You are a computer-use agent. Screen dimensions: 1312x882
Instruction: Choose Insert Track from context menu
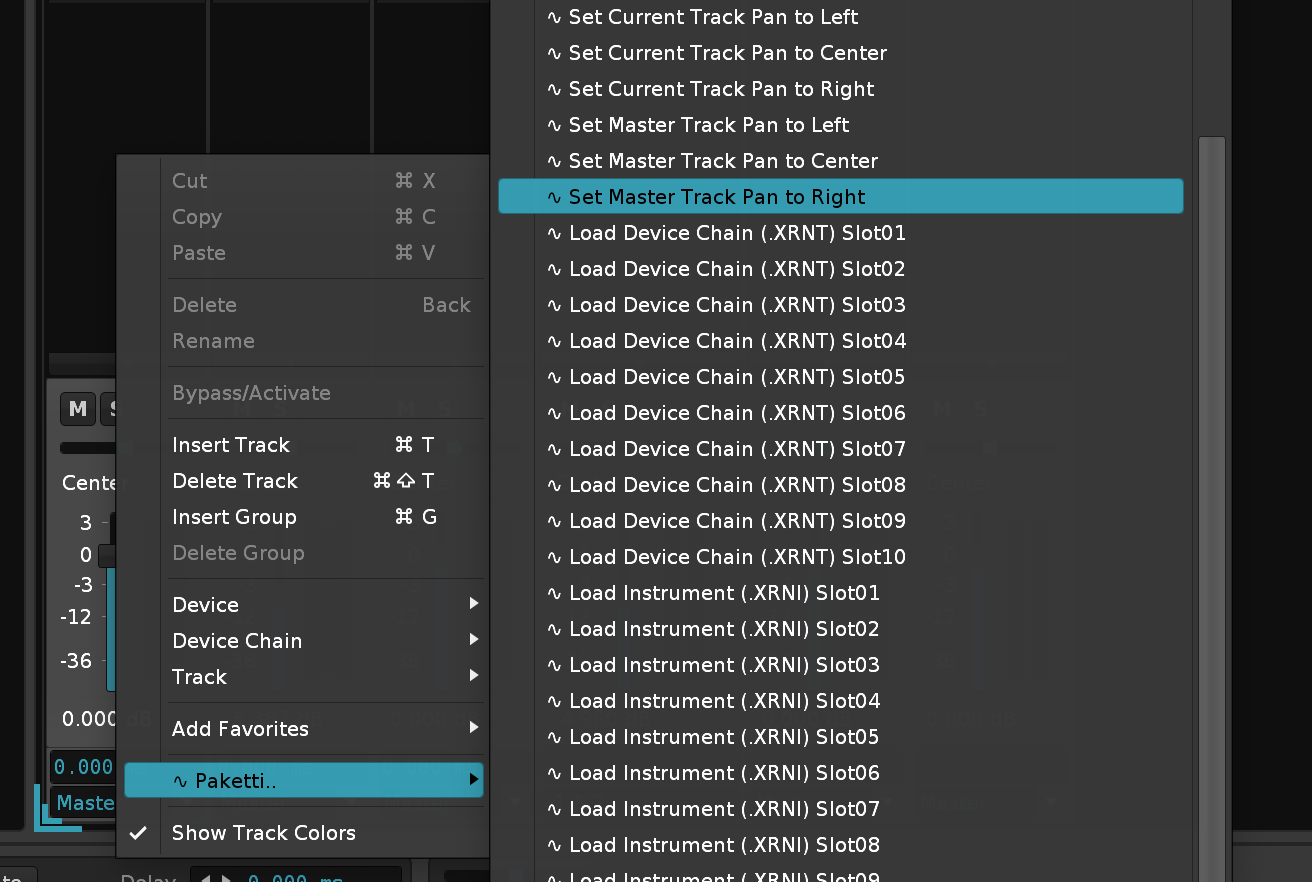(231, 445)
